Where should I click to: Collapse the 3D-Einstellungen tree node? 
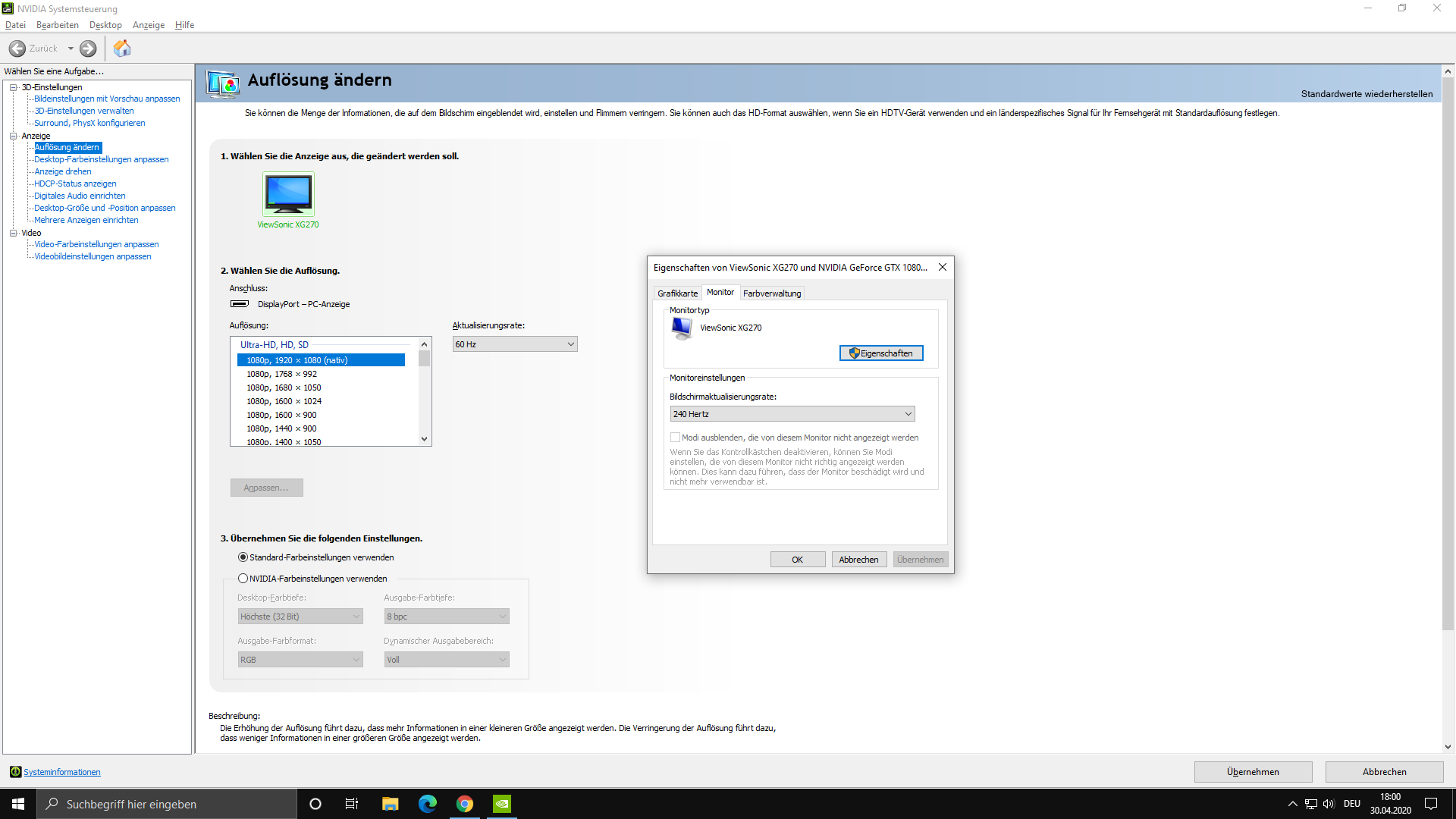coord(14,87)
